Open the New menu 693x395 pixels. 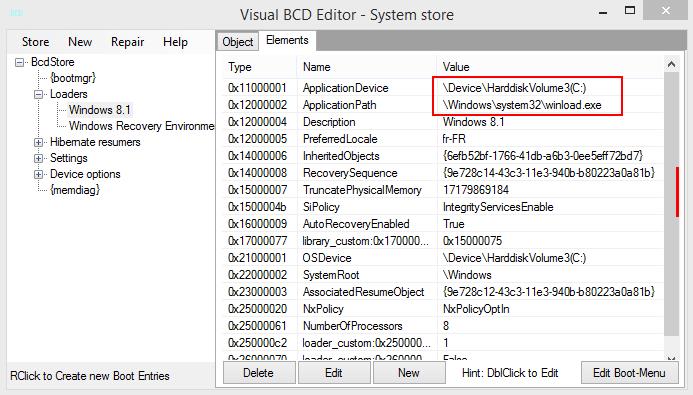point(80,42)
